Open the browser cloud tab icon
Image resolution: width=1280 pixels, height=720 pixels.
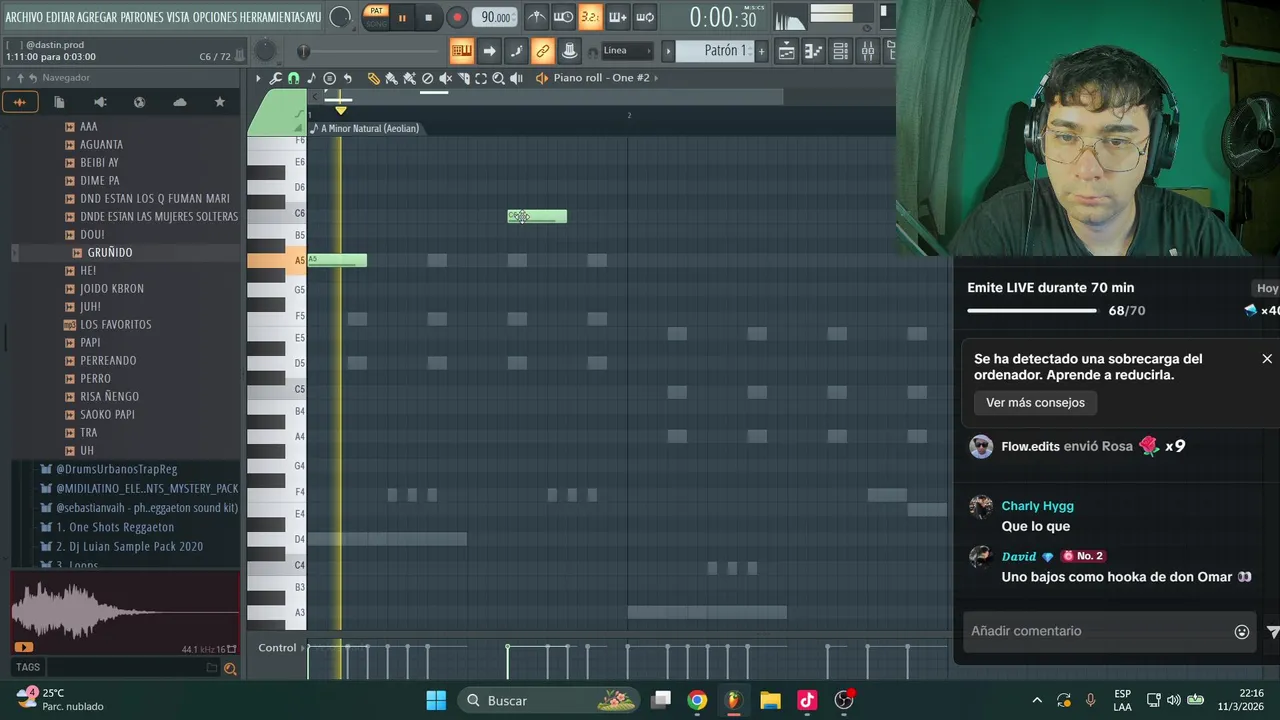(179, 102)
